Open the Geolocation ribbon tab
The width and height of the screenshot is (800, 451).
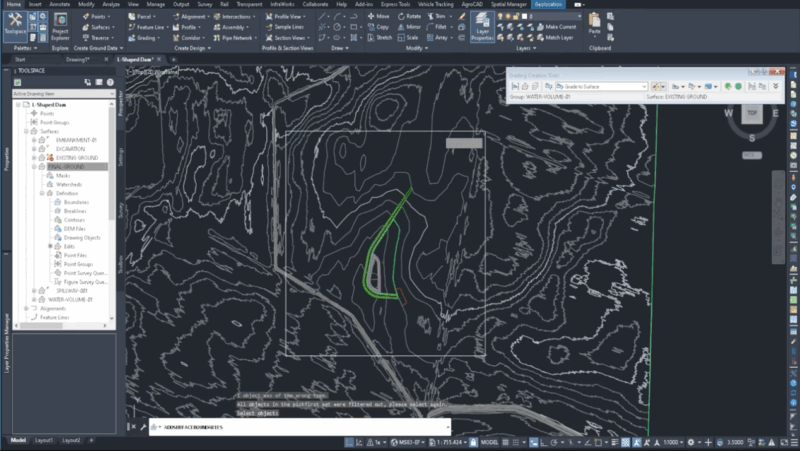coord(548,4)
